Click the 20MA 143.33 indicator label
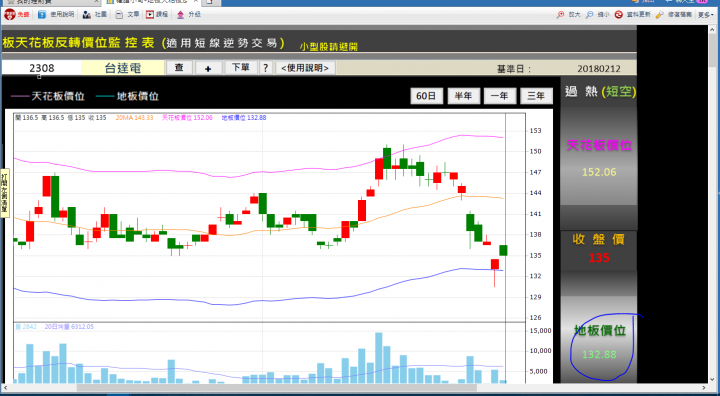720x396 pixels. click(134, 118)
